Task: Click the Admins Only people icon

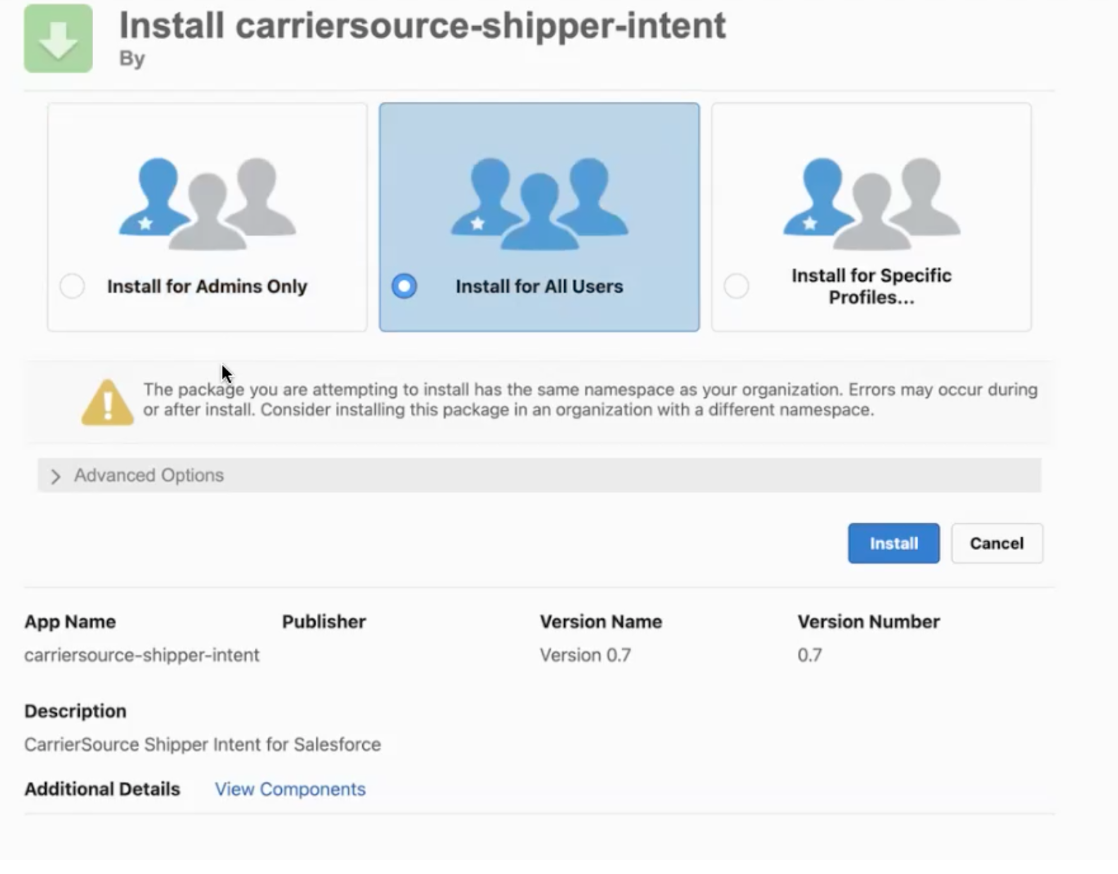Action: [207, 204]
